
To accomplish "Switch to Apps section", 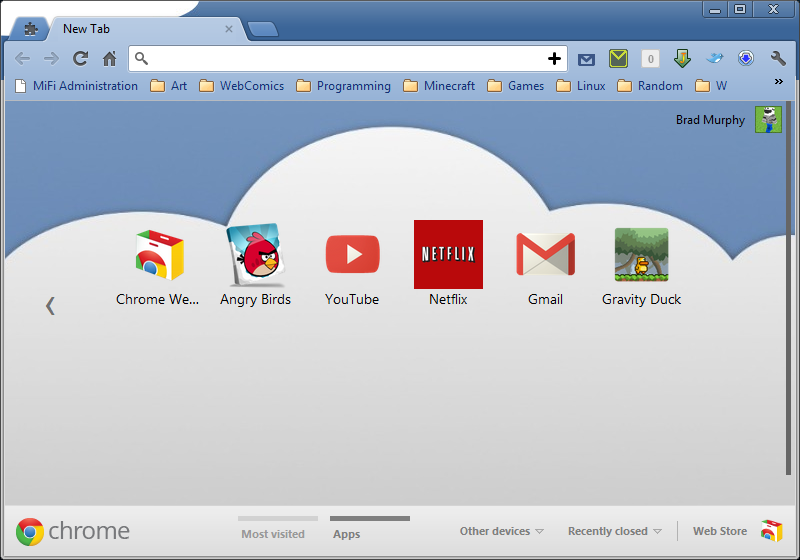I will pyautogui.click(x=370, y=528).
